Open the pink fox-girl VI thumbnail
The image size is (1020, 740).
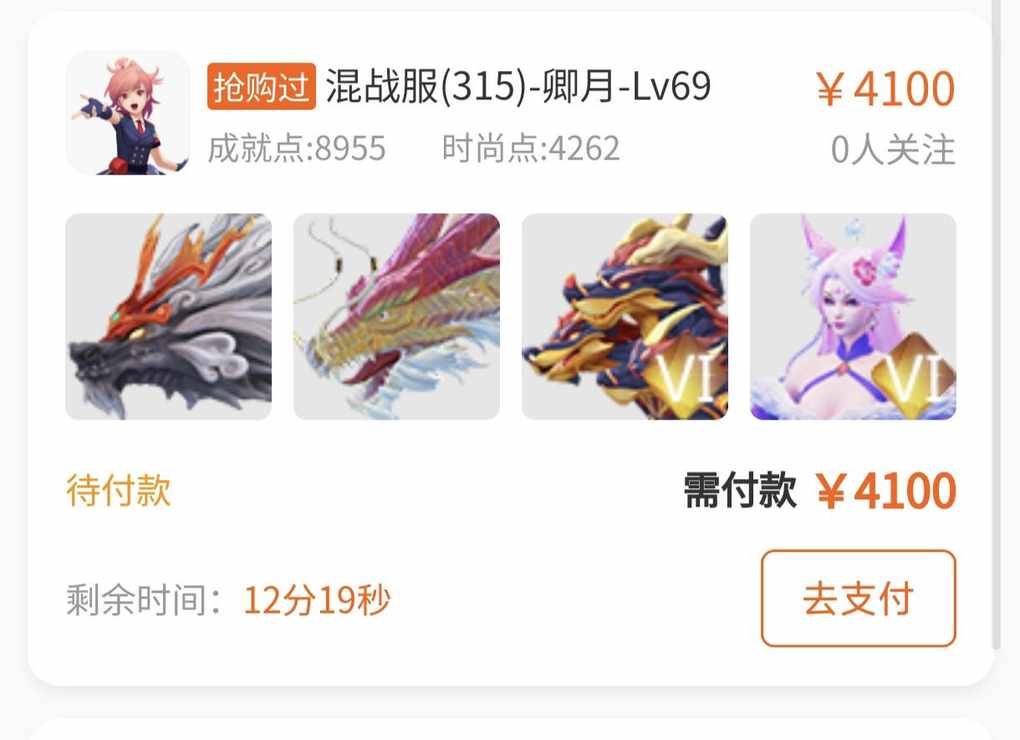(853, 317)
